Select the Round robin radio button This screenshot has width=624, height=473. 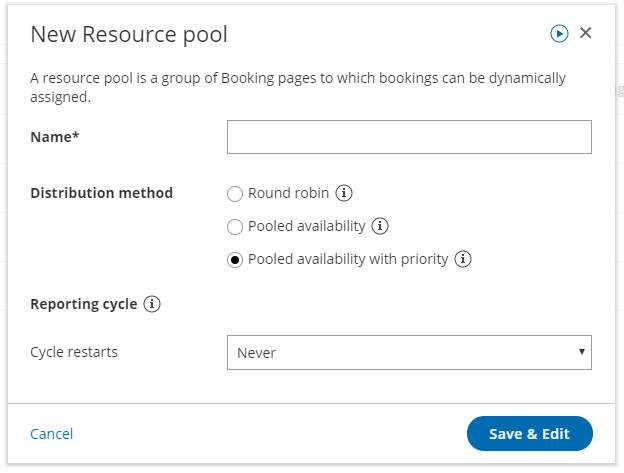[x=235, y=193]
